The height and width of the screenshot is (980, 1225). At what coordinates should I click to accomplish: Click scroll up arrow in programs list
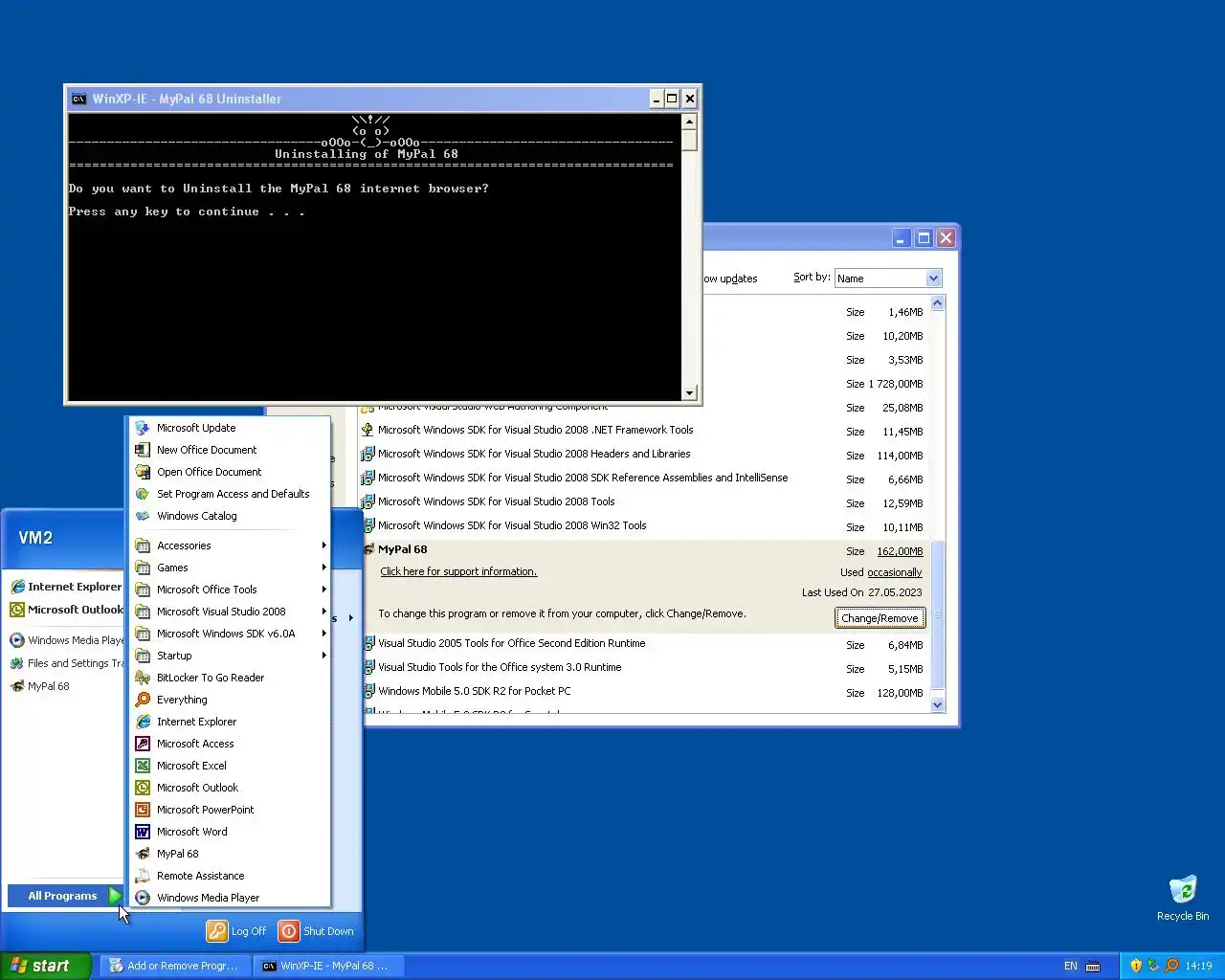(x=937, y=303)
